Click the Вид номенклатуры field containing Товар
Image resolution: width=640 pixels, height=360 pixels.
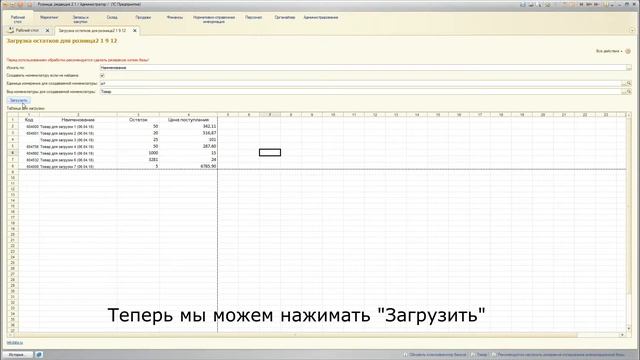tap(360, 91)
